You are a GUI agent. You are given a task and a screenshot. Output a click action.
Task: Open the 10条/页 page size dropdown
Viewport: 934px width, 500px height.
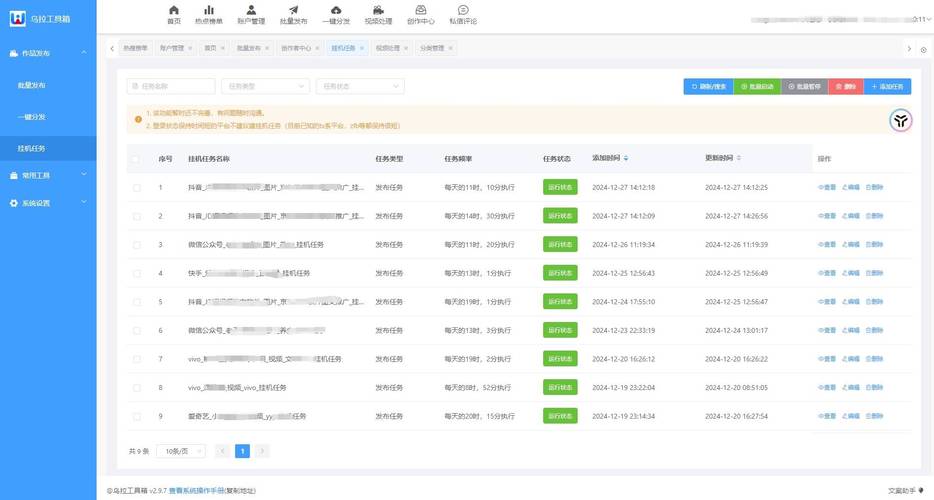click(x=181, y=451)
